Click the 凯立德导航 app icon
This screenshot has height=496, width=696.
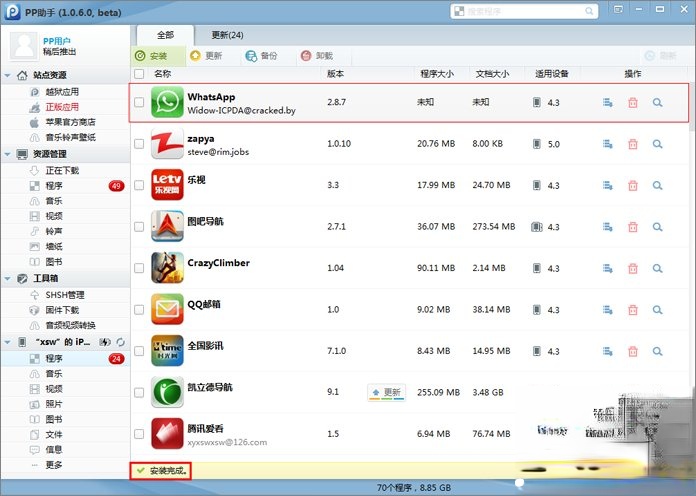(167, 392)
